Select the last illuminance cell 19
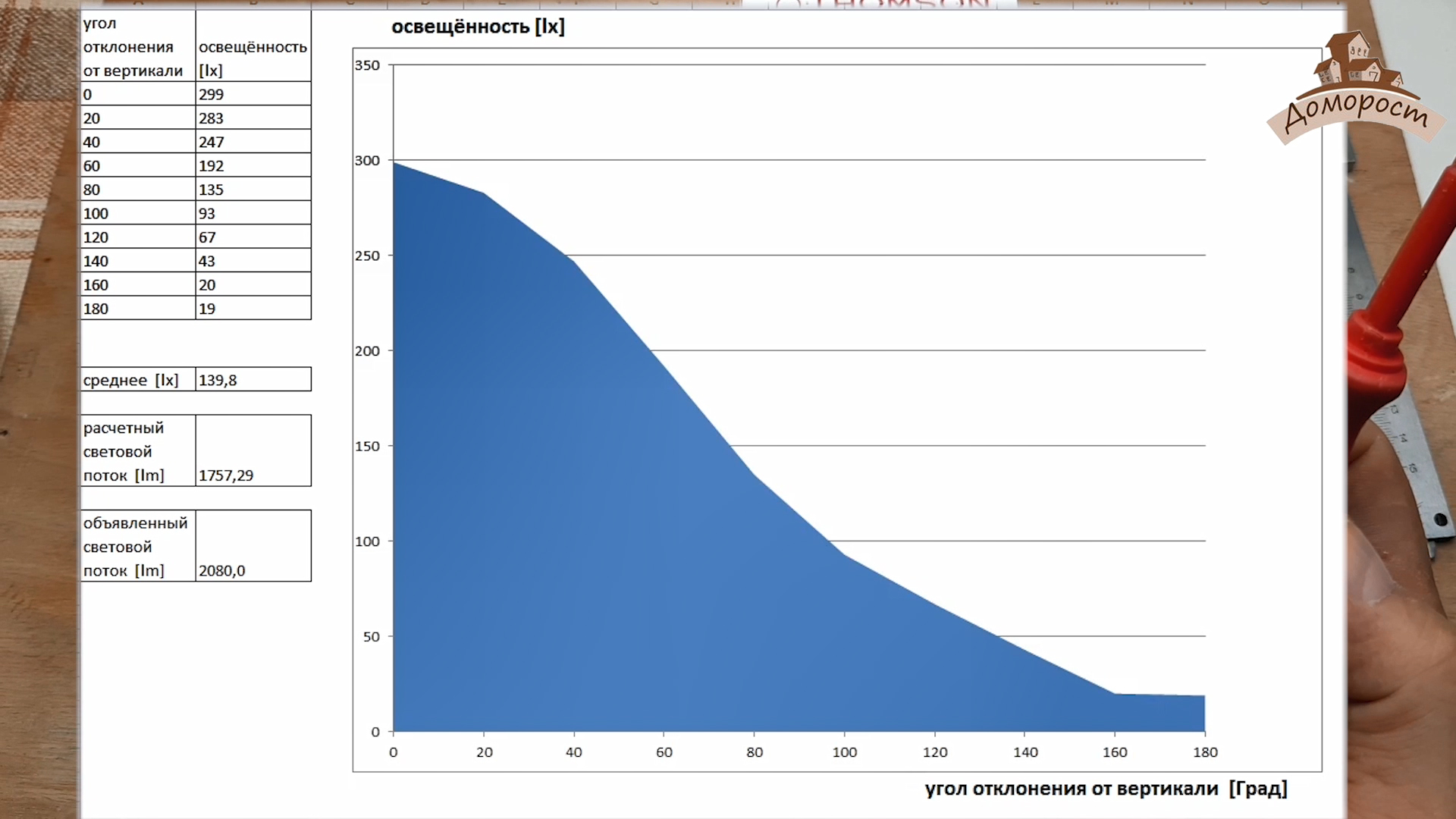The width and height of the screenshot is (1456, 819). tap(252, 309)
